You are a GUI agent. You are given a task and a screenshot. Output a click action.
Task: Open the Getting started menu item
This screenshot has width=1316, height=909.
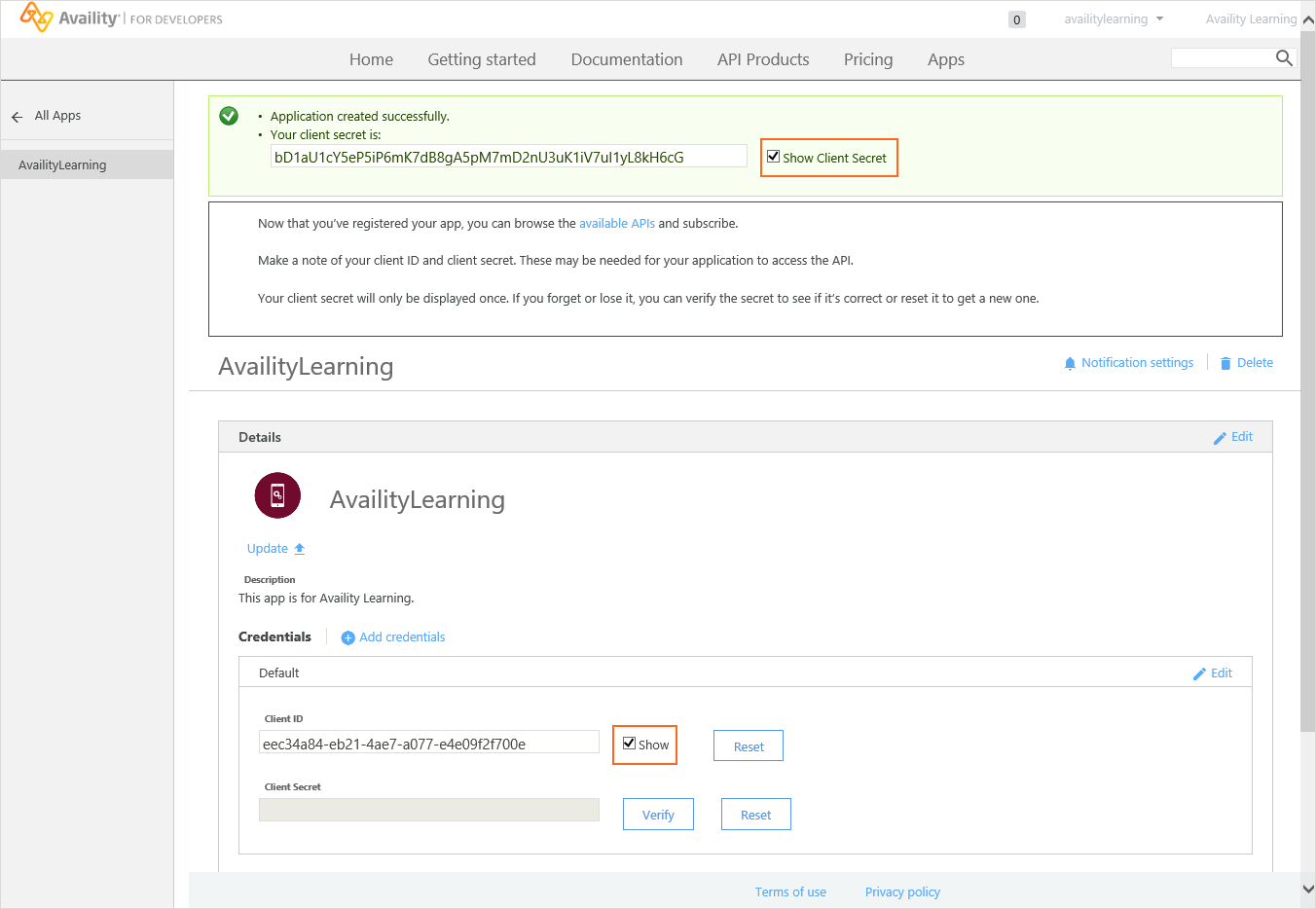[x=482, y=59]
